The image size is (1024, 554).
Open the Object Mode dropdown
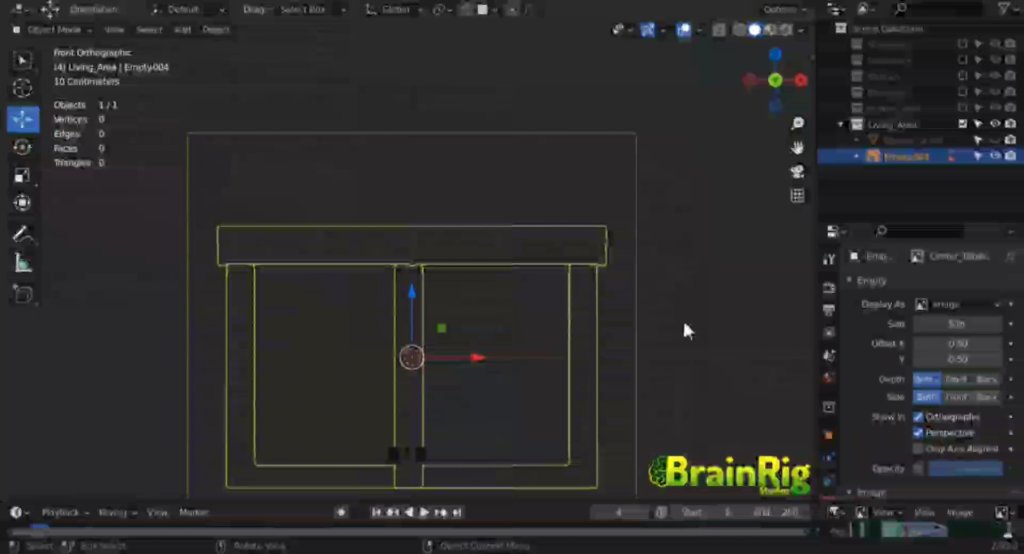[x=52, y=29]
